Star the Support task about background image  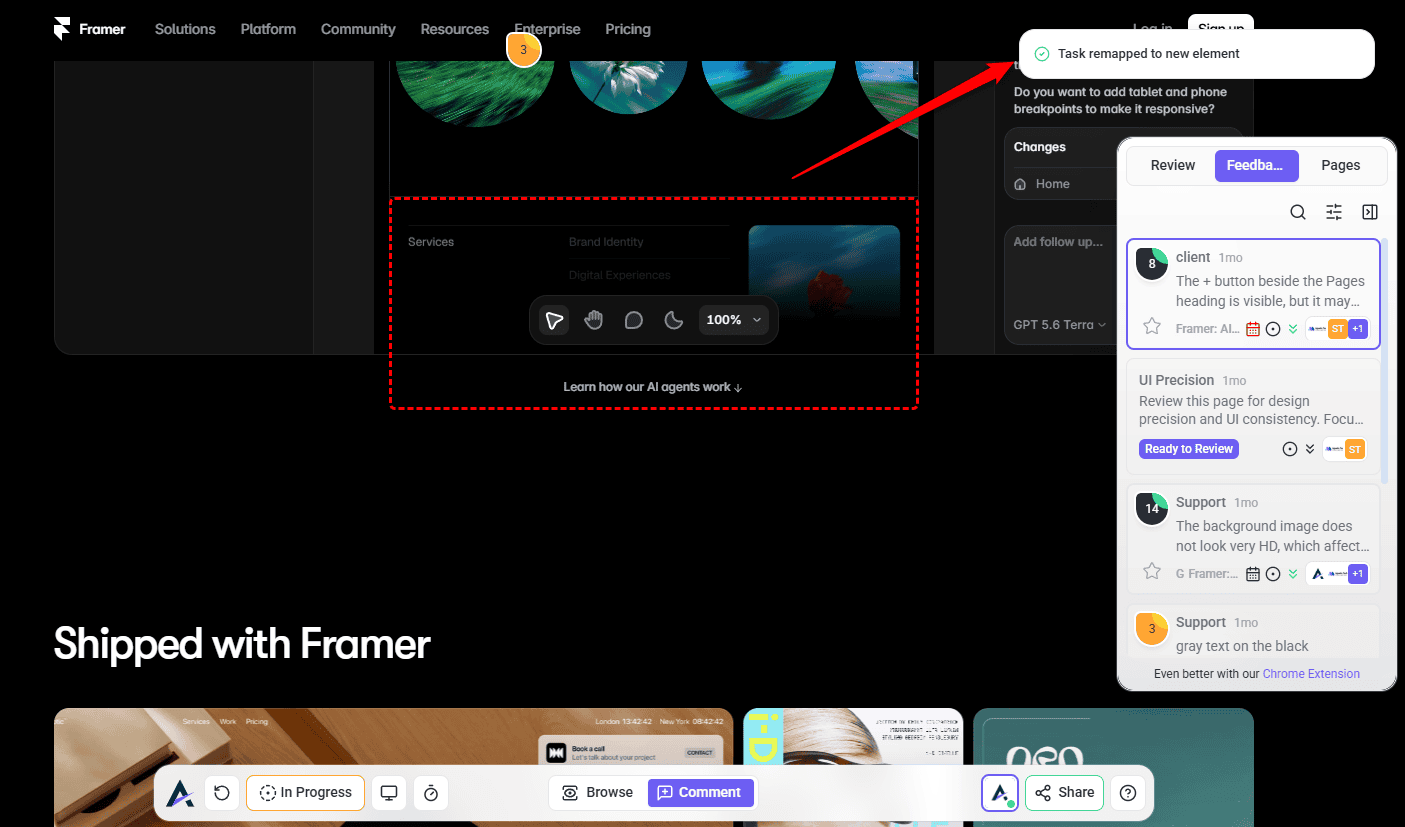coord(1152,571)
